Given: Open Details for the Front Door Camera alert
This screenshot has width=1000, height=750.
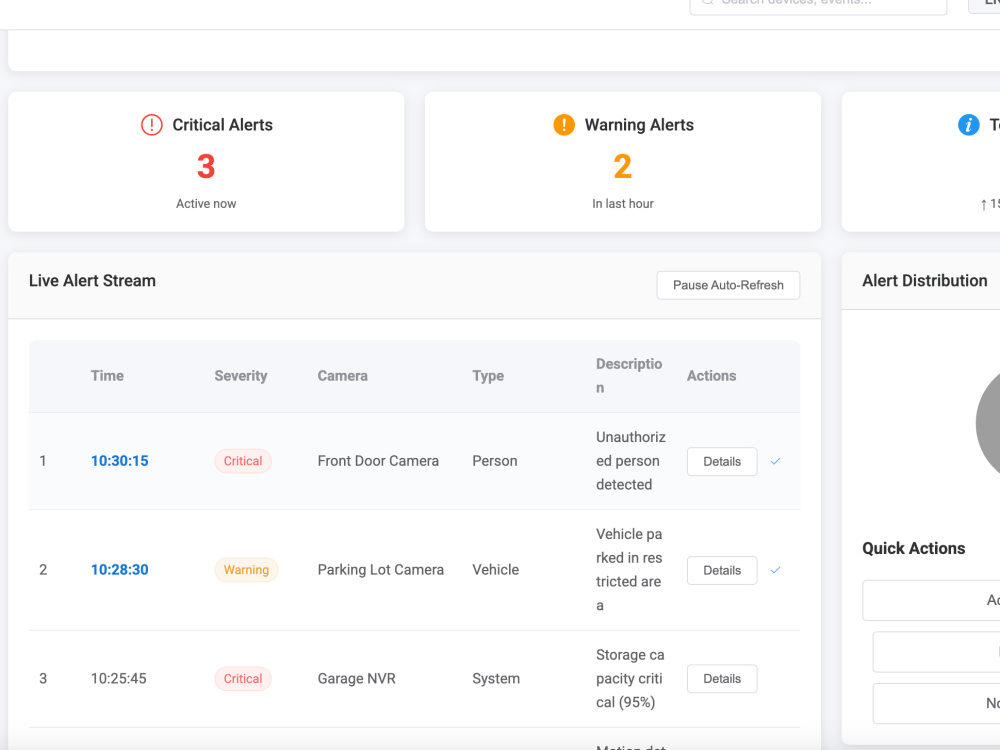Looking at the screenshot, I should tap(722, 462).
